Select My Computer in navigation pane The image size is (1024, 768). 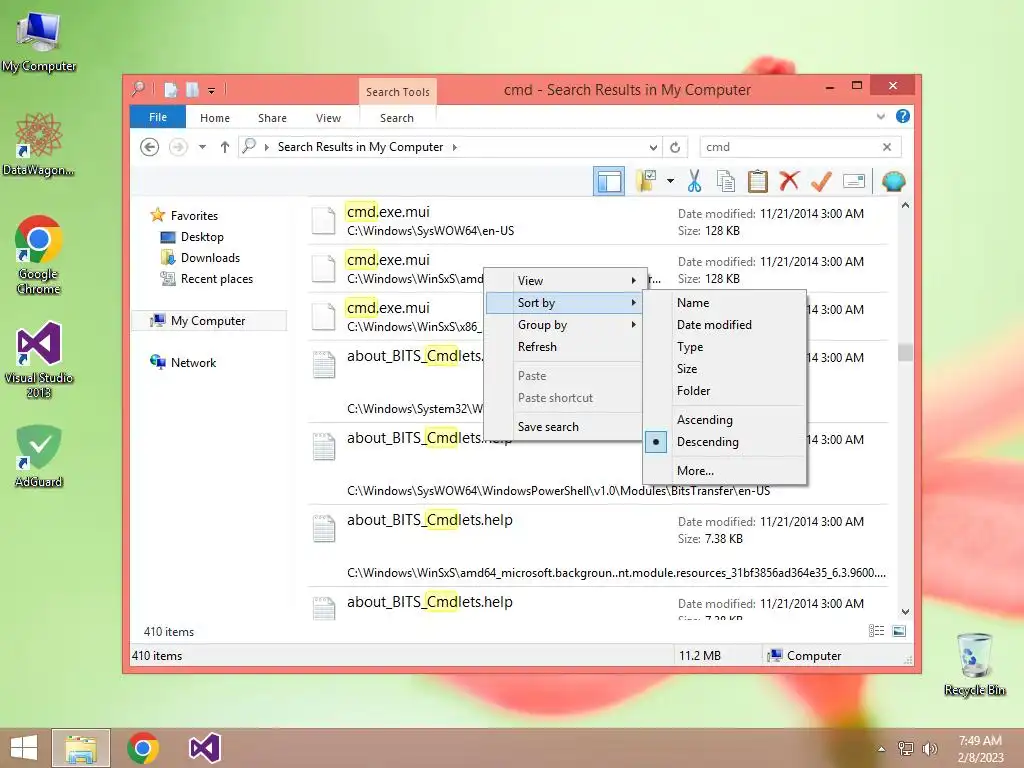coord(208,321)
